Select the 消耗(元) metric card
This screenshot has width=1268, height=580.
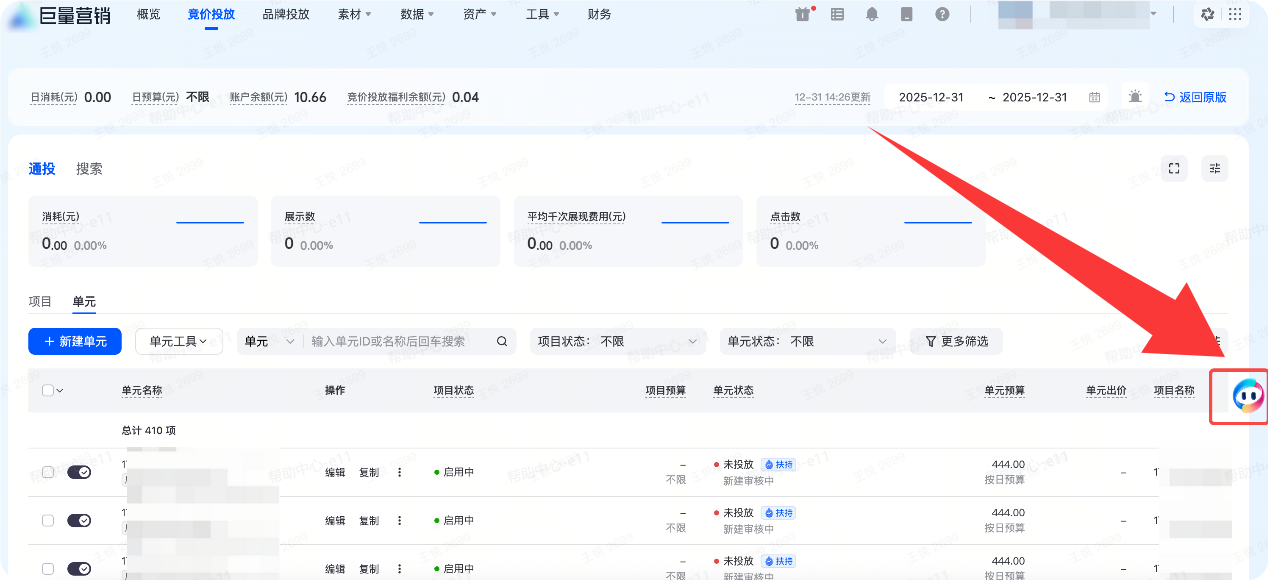pos(142,231)
